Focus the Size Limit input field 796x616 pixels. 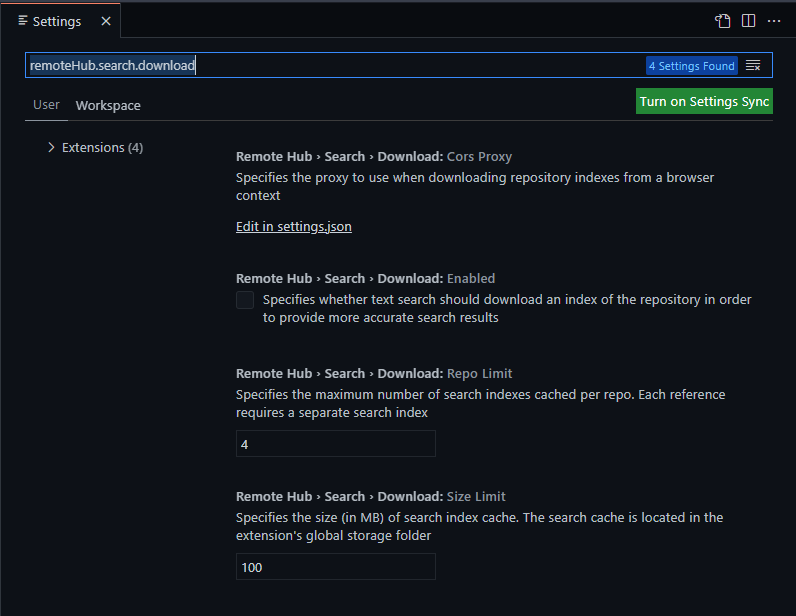pos(336,566)
